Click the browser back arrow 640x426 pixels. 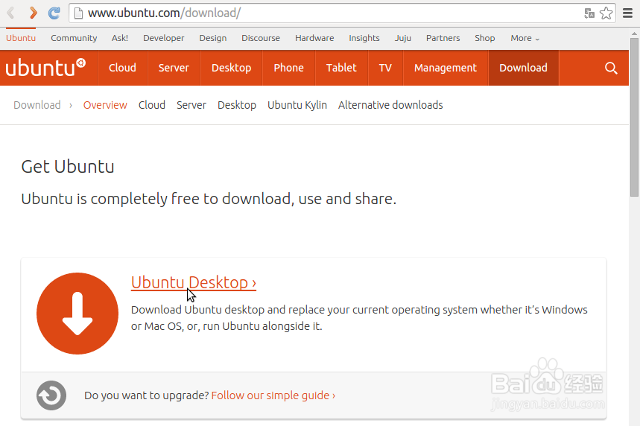[x=11, y=13]
